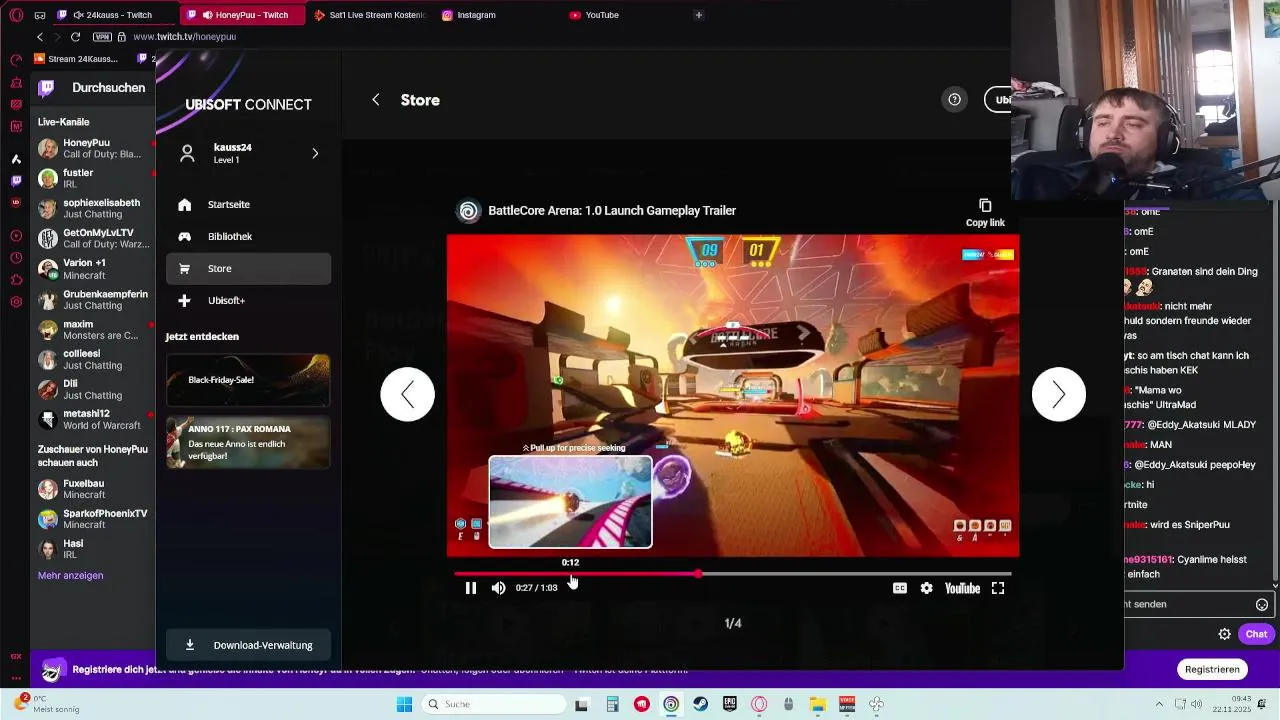Open BattleCore Arena trailer title link
The width and height of the screenshot is (1280, 720).
click(612, 211)
